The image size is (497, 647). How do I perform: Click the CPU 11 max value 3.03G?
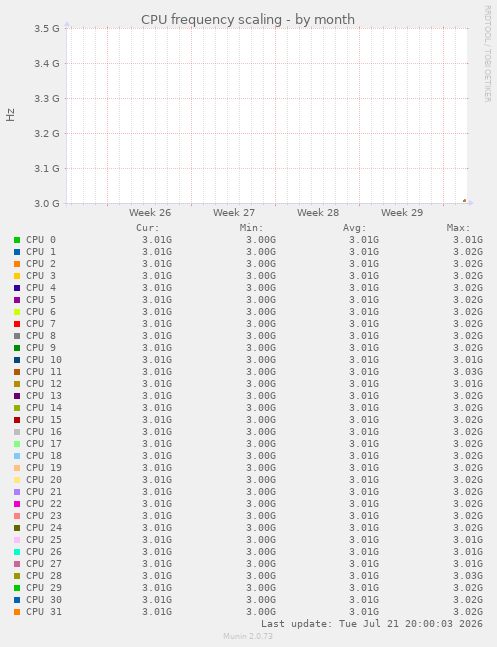point(468,372)
